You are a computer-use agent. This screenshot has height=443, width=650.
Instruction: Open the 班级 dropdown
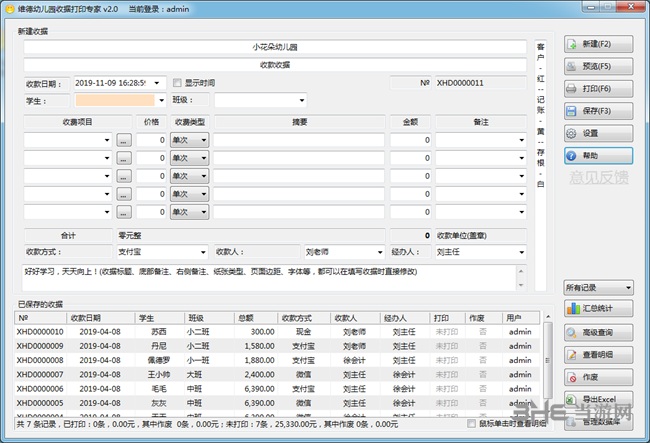point(302,100)
